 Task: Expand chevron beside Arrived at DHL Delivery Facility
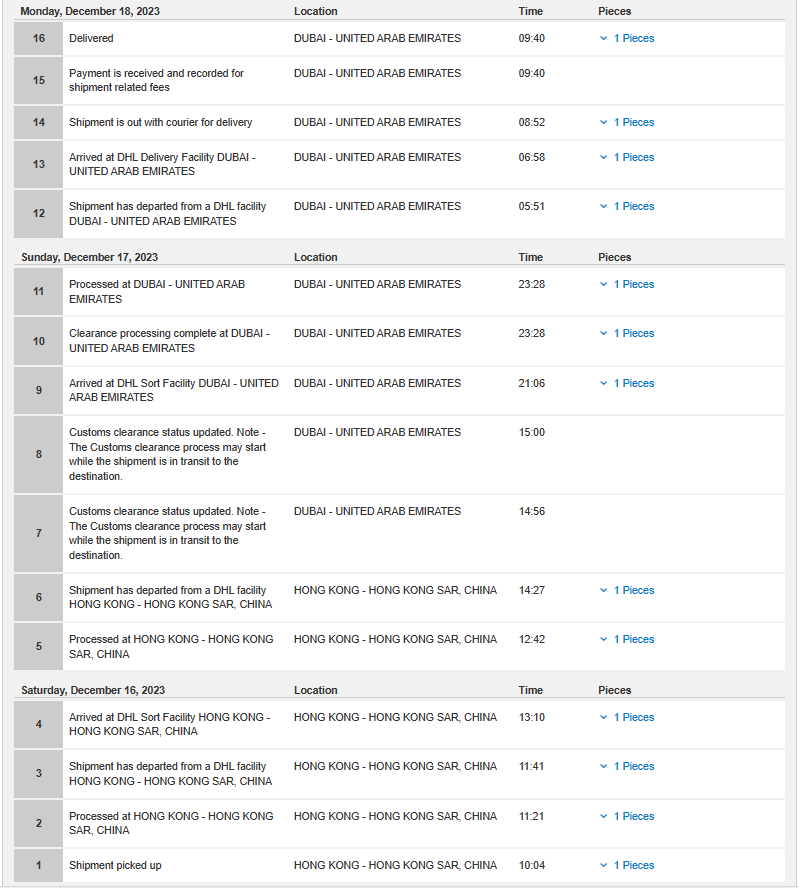(x=603, y=157)
